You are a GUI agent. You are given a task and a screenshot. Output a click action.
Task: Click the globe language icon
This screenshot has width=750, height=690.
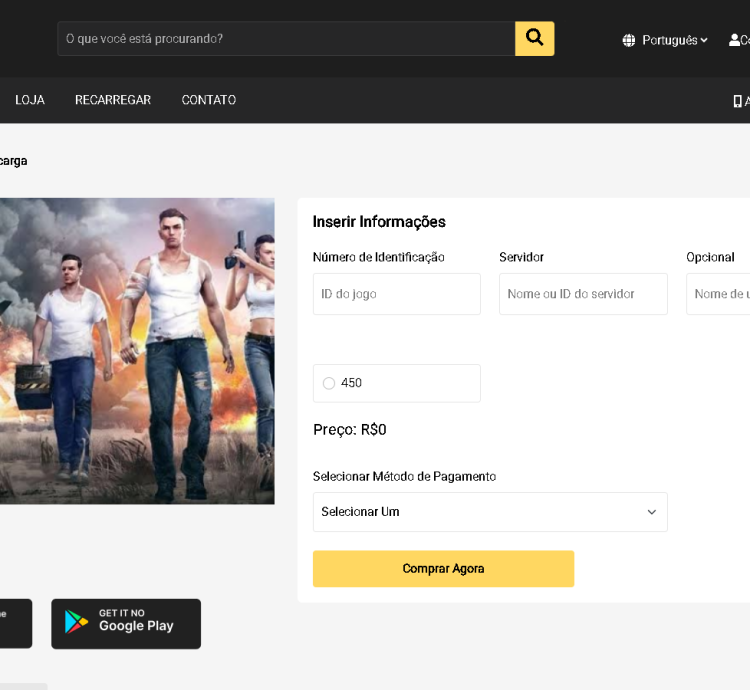629,40
